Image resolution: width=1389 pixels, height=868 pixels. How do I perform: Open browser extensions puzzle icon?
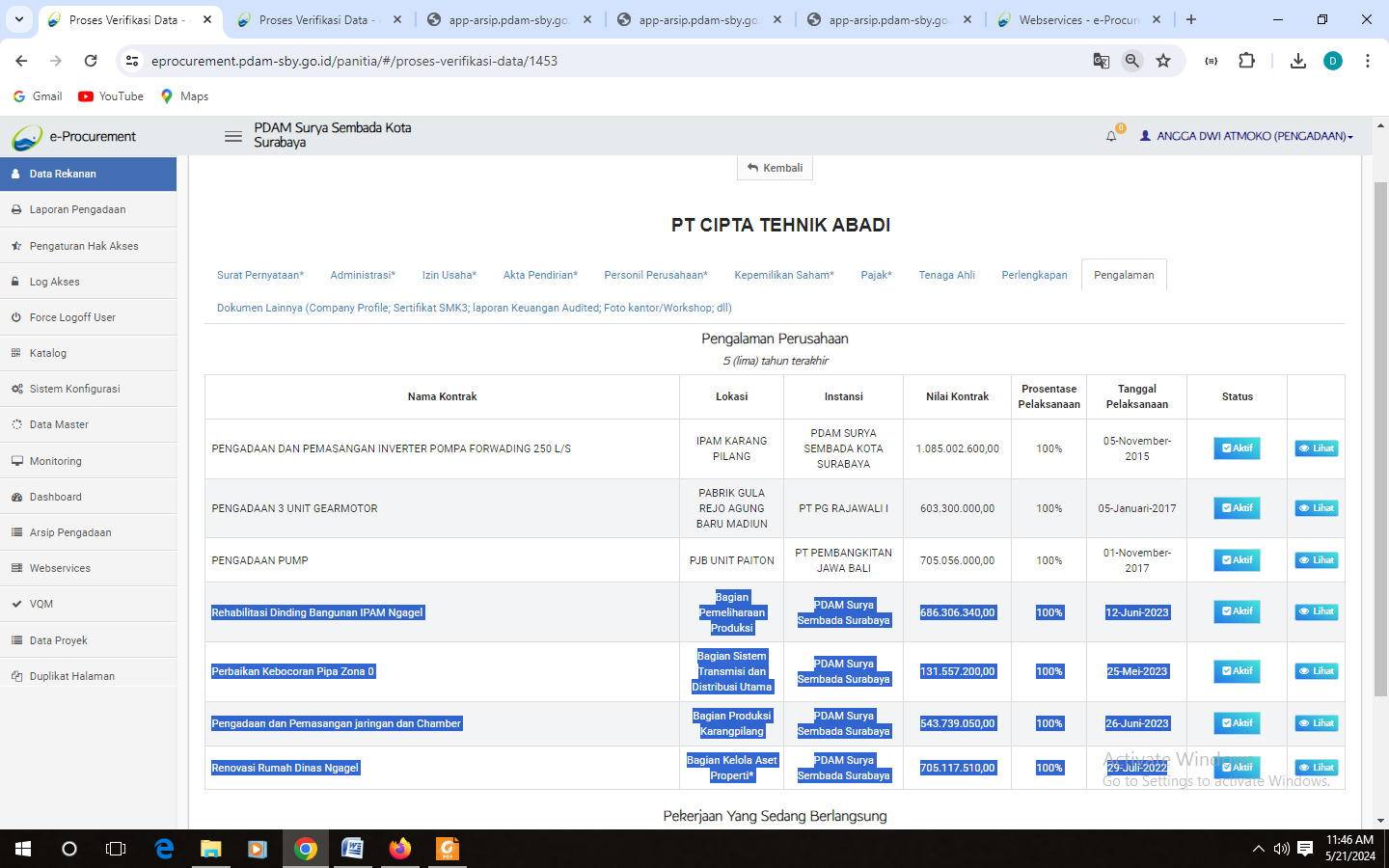pyautogui.click(x=1246, y=61)
